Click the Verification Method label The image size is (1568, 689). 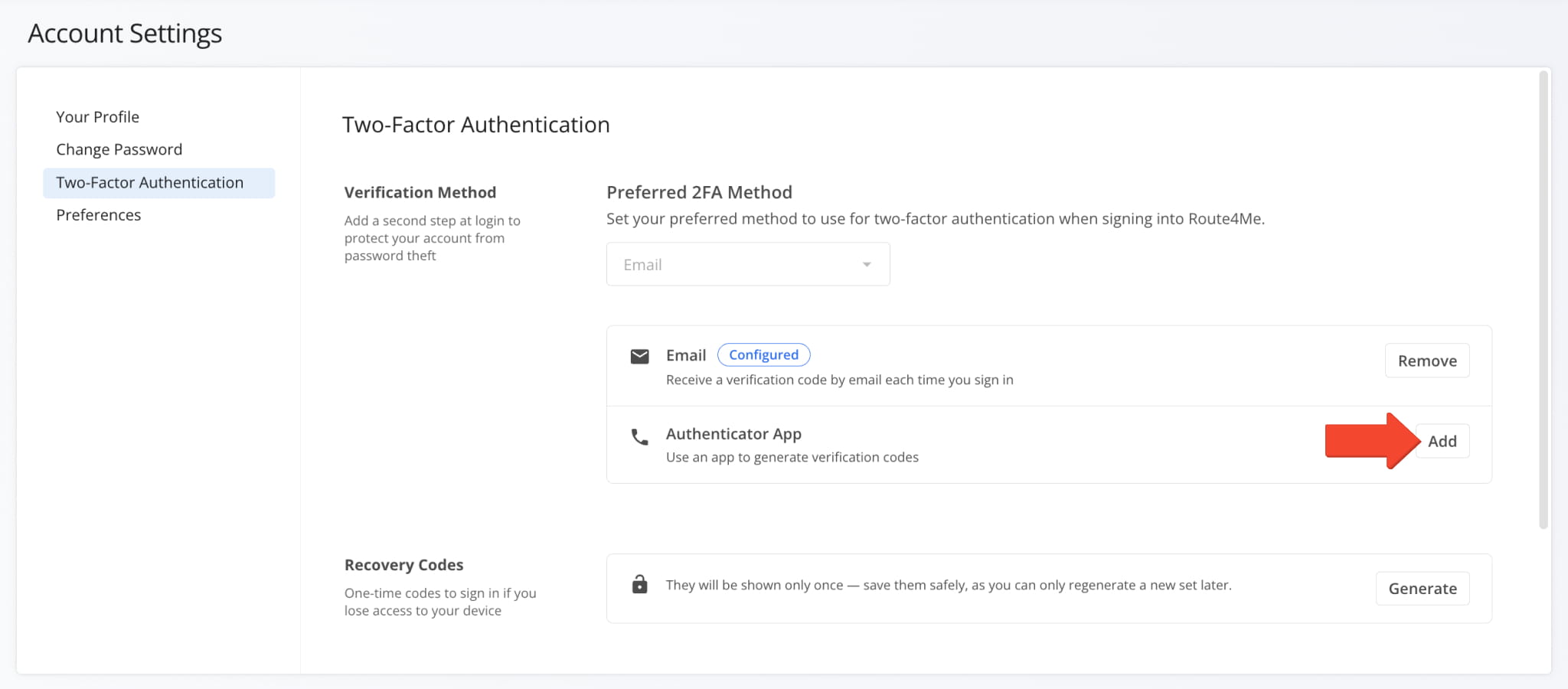[420, 192]
